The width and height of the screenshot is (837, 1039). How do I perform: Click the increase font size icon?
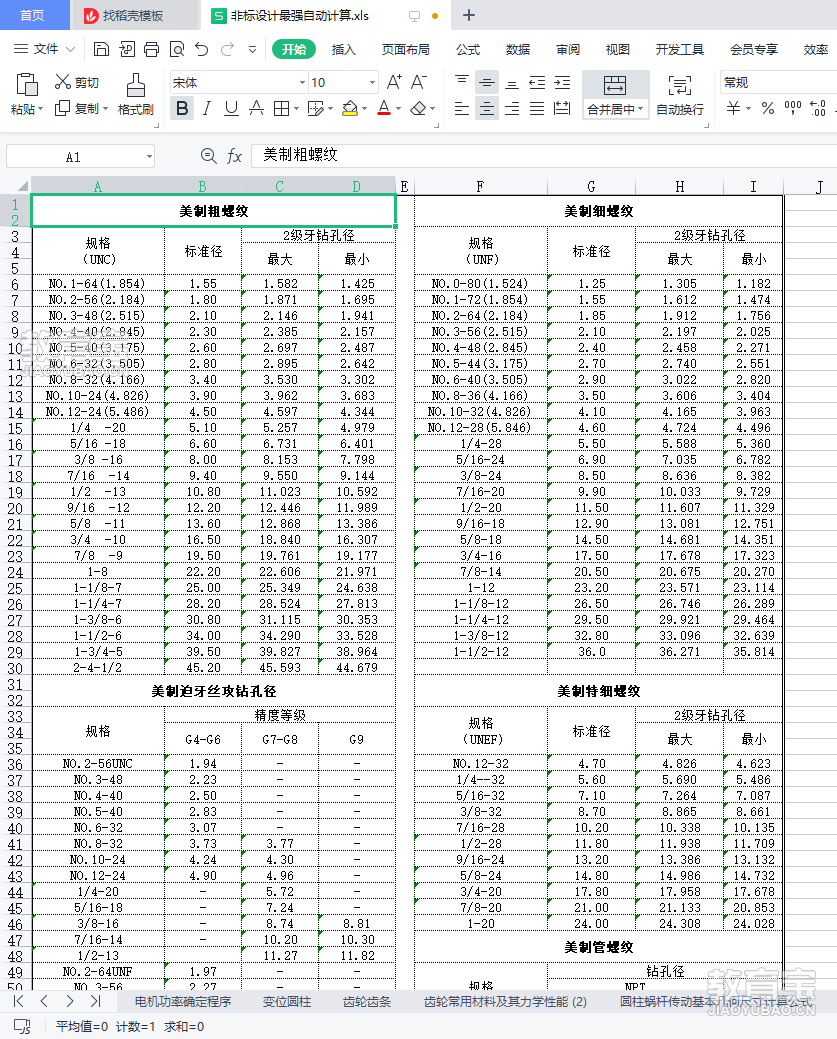coord(394,82)
